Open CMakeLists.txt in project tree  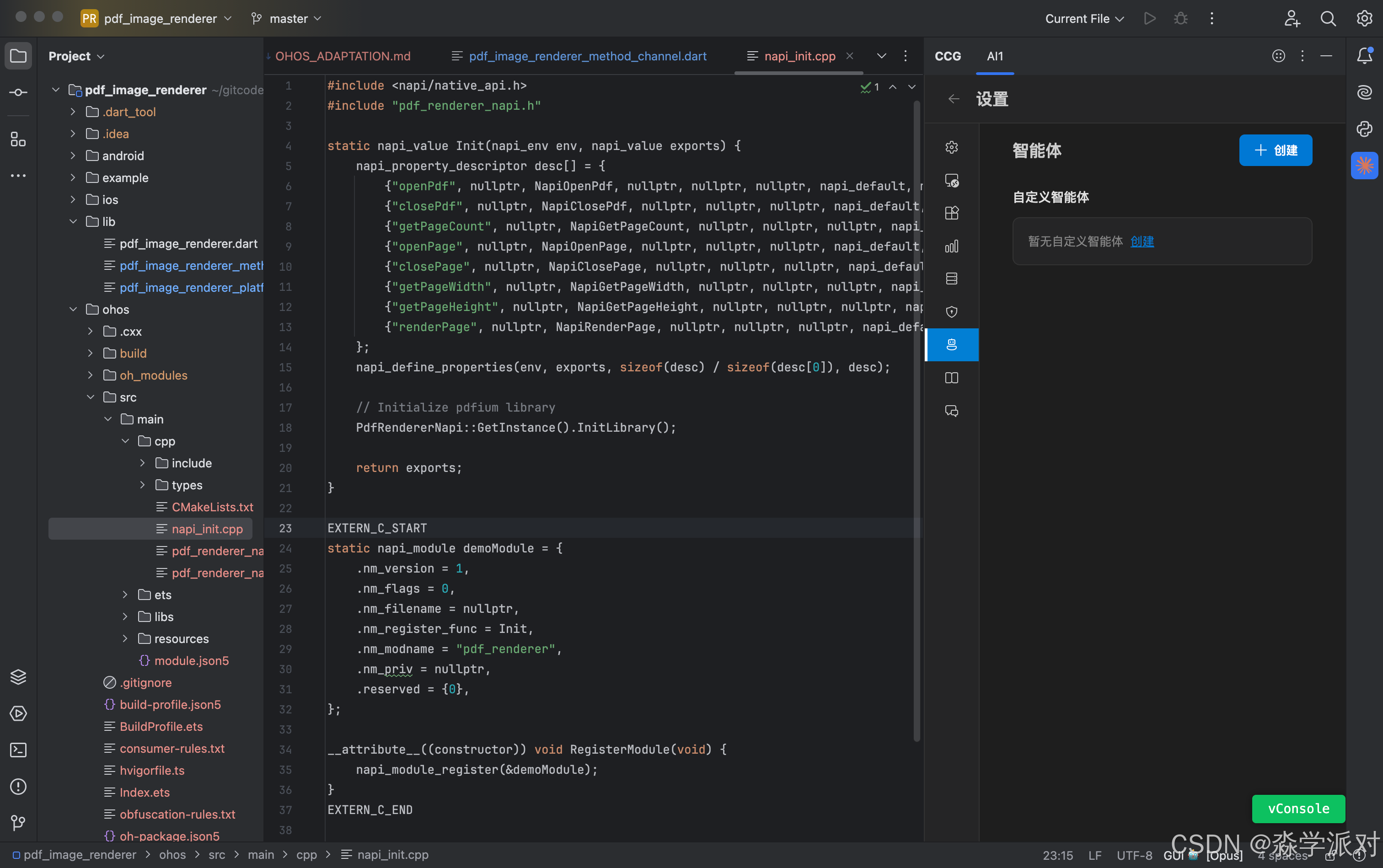(212, 507)
